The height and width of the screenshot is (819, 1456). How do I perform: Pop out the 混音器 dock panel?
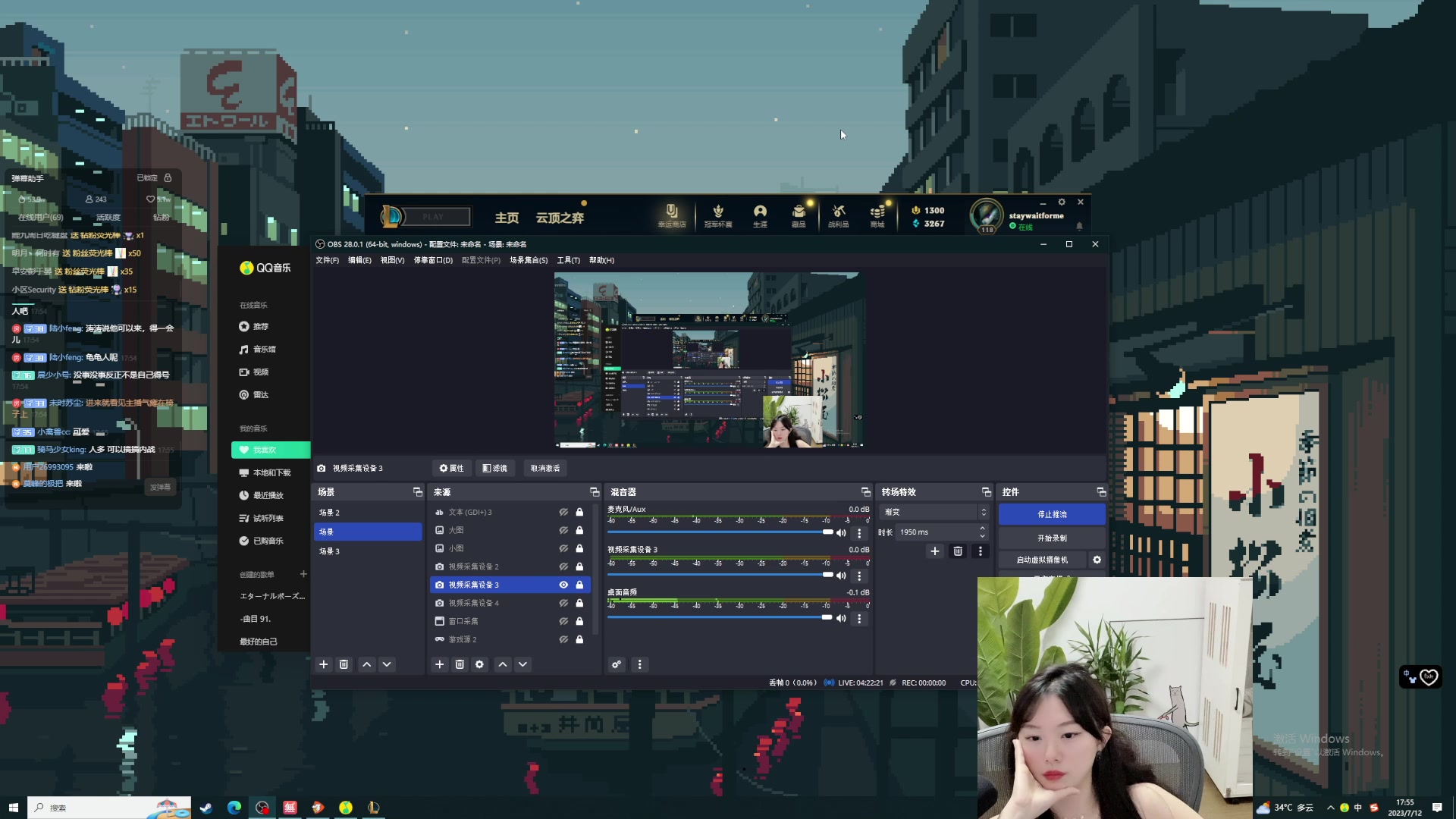point(865,492)
